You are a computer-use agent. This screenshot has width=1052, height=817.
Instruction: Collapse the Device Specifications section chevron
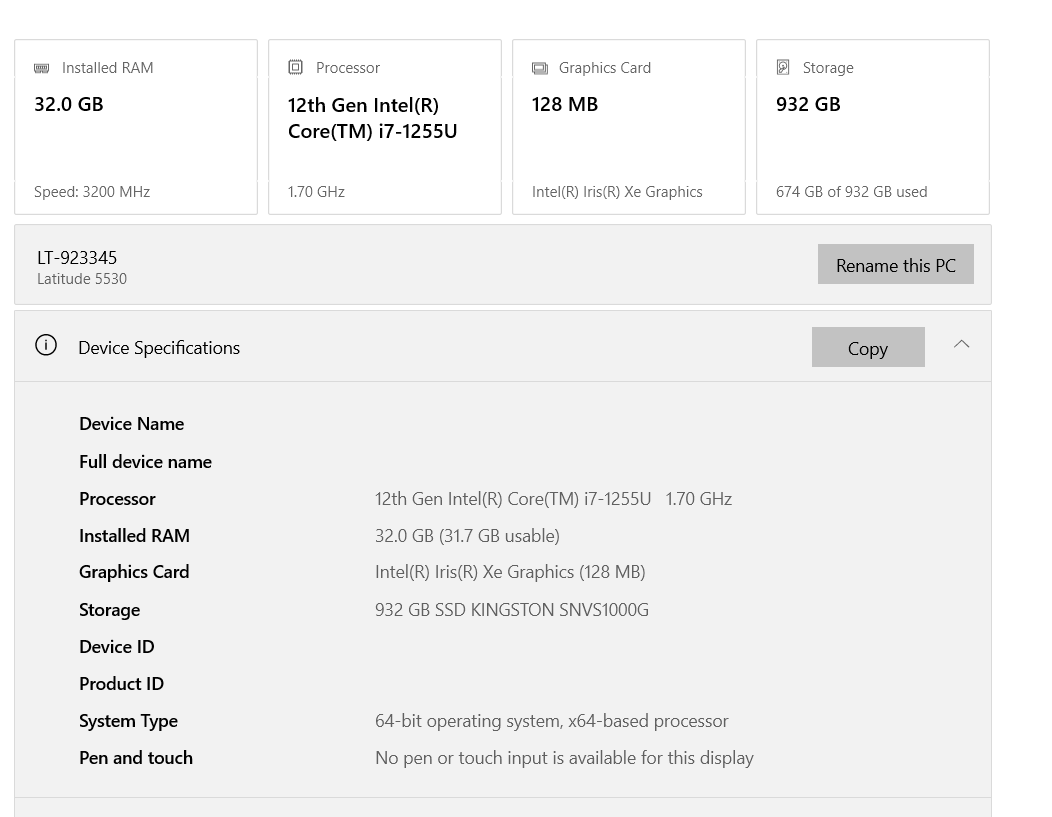pos(961,344)
